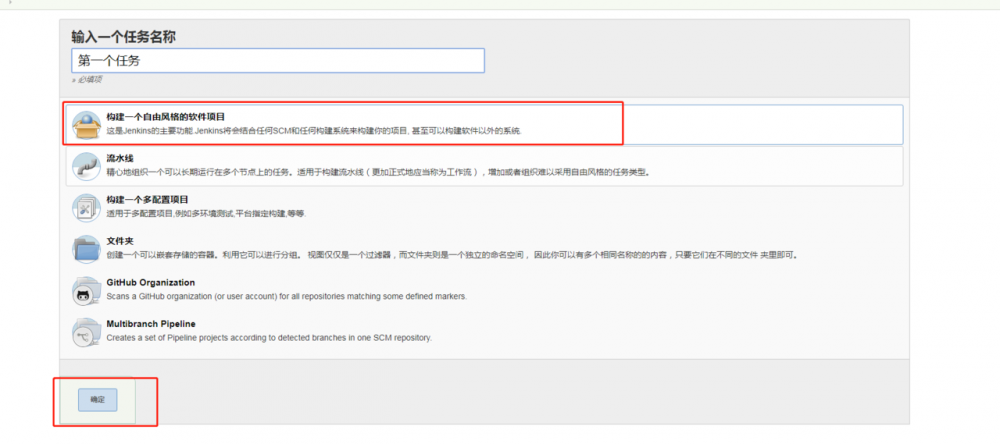This screenshot has height=444, width=1000.
Task: Pick the 构建一个多配置项目 title
Action: [x=147, y=200]
